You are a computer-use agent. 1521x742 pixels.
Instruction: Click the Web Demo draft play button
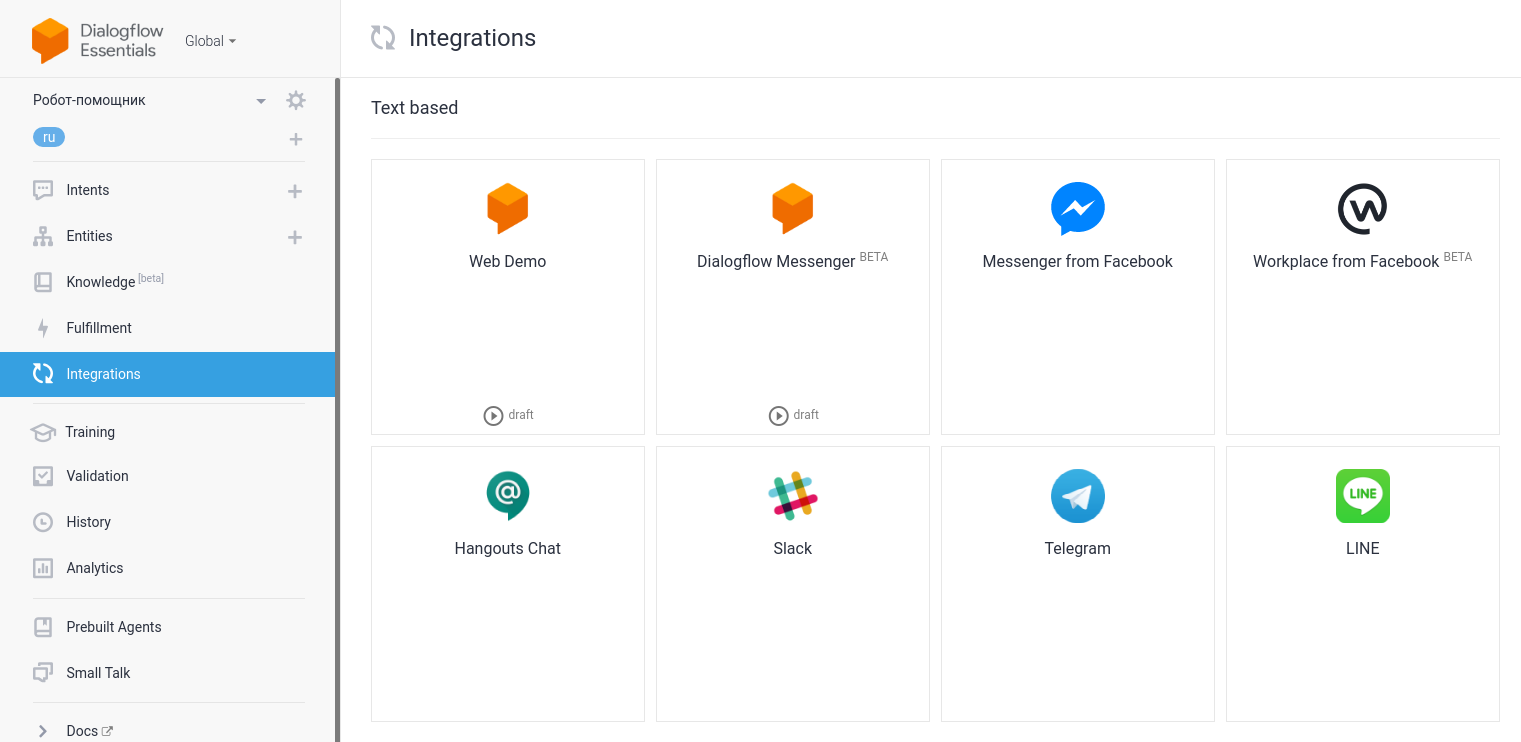click(x=493, y=415)
